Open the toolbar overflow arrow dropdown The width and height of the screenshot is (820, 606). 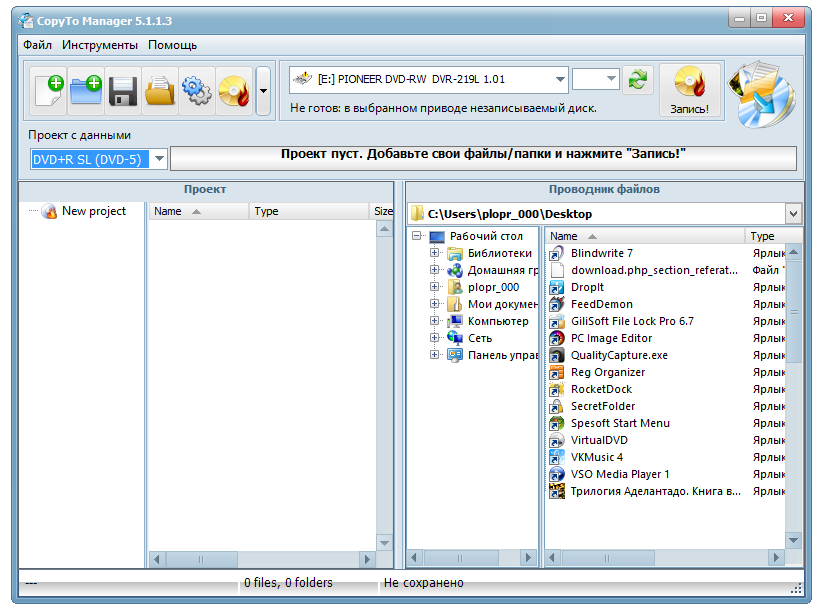coord(263,90)
